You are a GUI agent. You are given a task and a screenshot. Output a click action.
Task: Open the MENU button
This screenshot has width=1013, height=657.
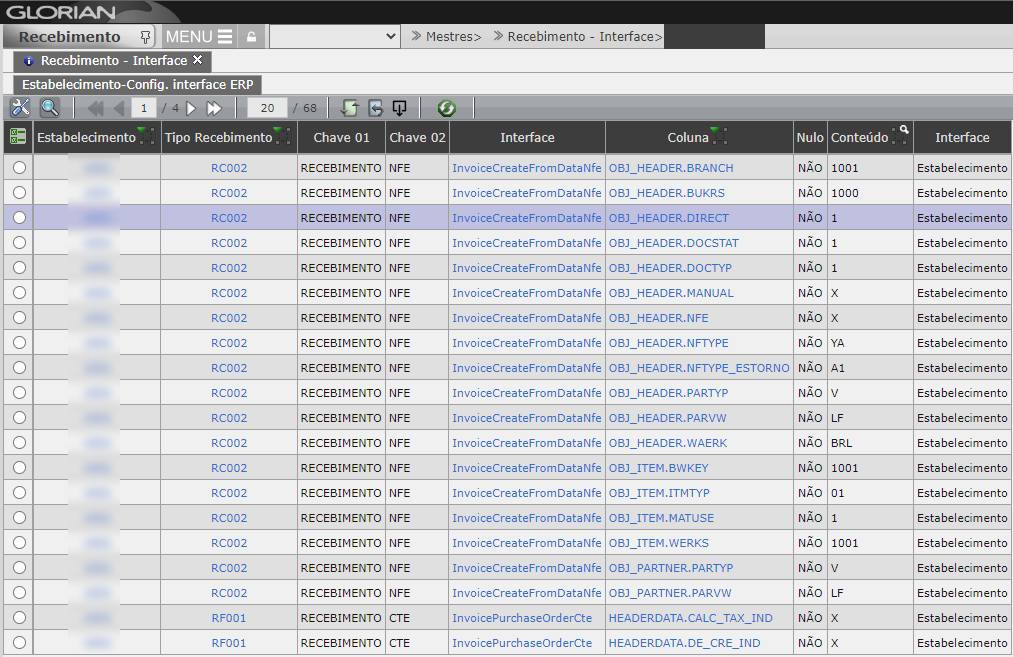tap(199, 37)
